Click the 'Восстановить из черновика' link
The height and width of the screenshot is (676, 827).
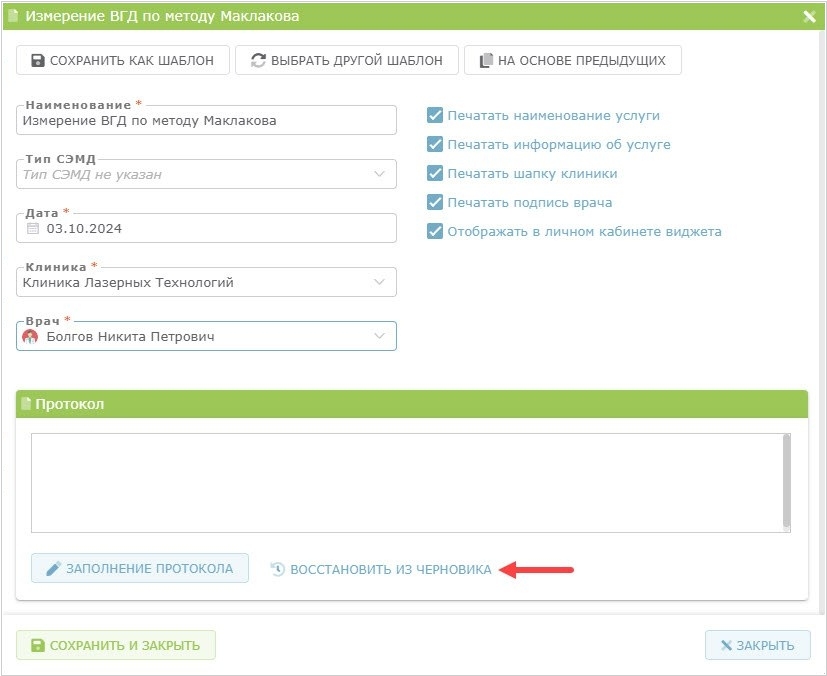point(391,569)
